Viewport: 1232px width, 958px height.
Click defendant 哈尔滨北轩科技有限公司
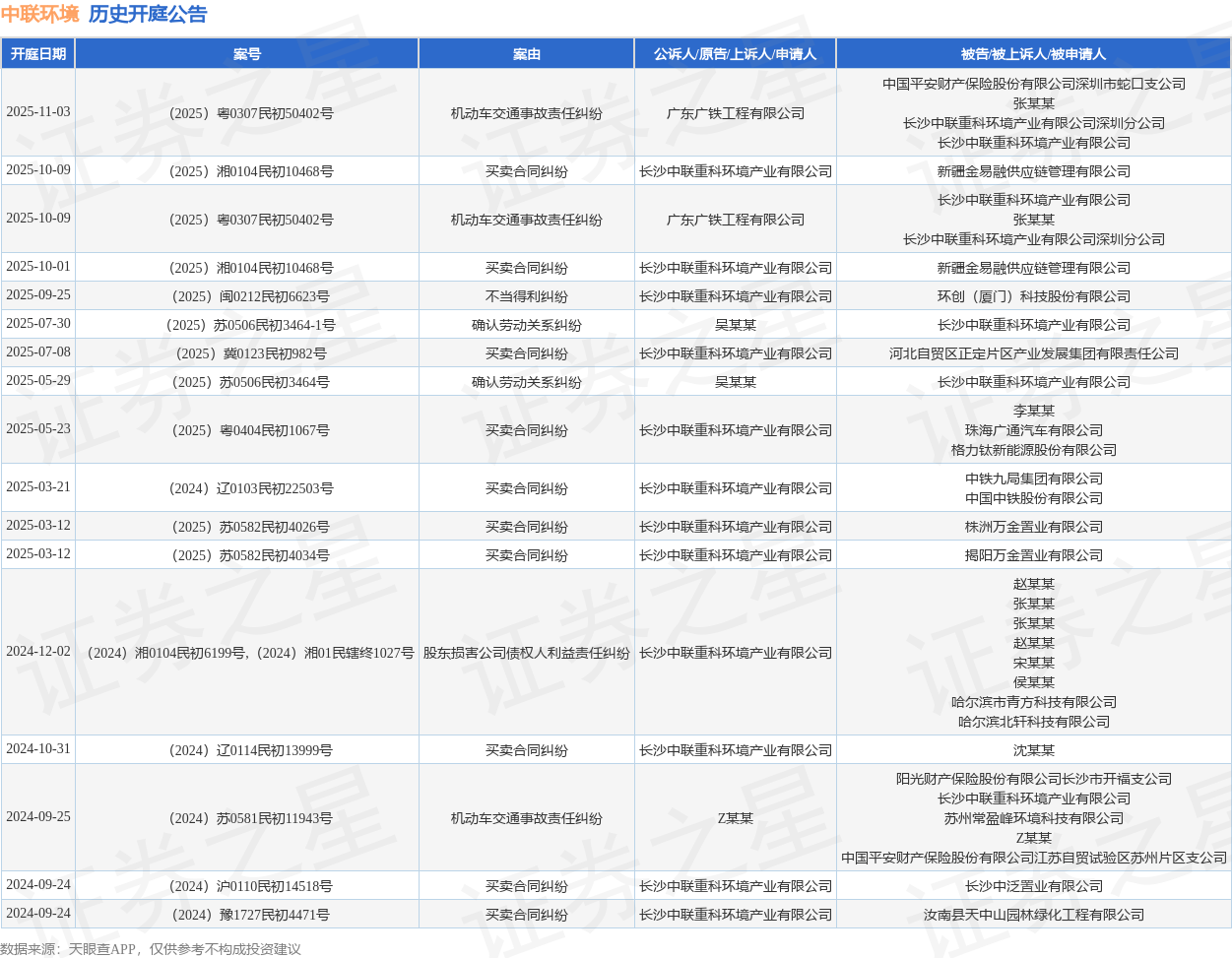(1034, 722)
